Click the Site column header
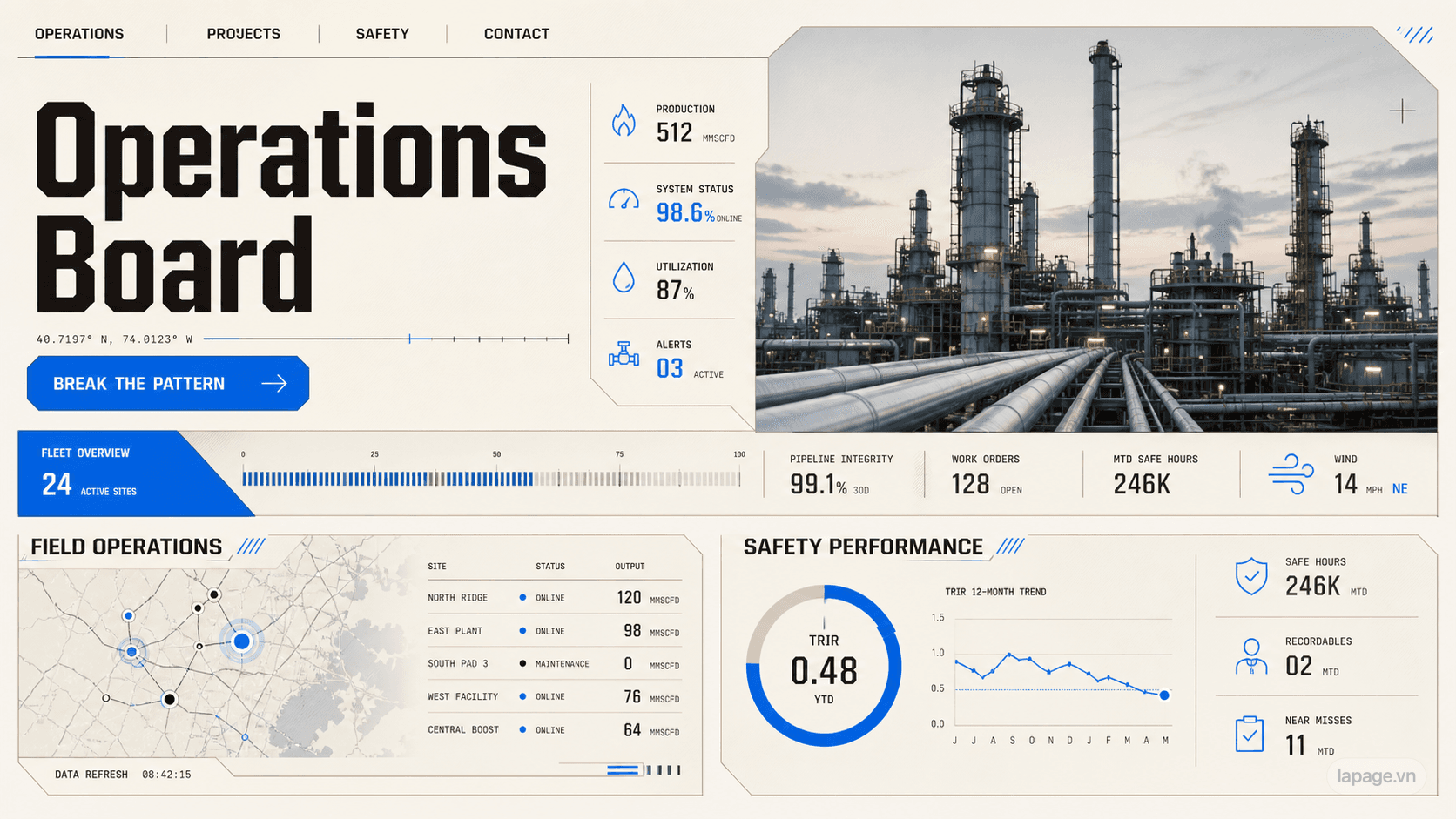Screen dimensions: 1456x819 tap(437, 567)
